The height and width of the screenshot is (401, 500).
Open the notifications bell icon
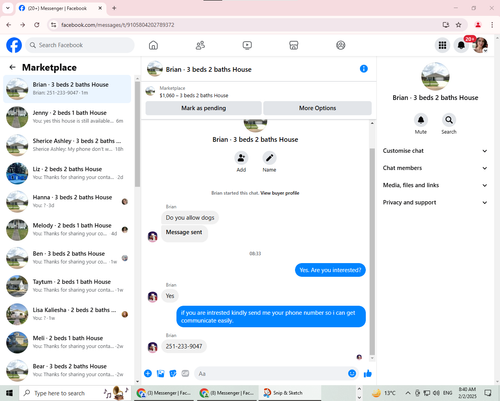[x=461, y=45]
